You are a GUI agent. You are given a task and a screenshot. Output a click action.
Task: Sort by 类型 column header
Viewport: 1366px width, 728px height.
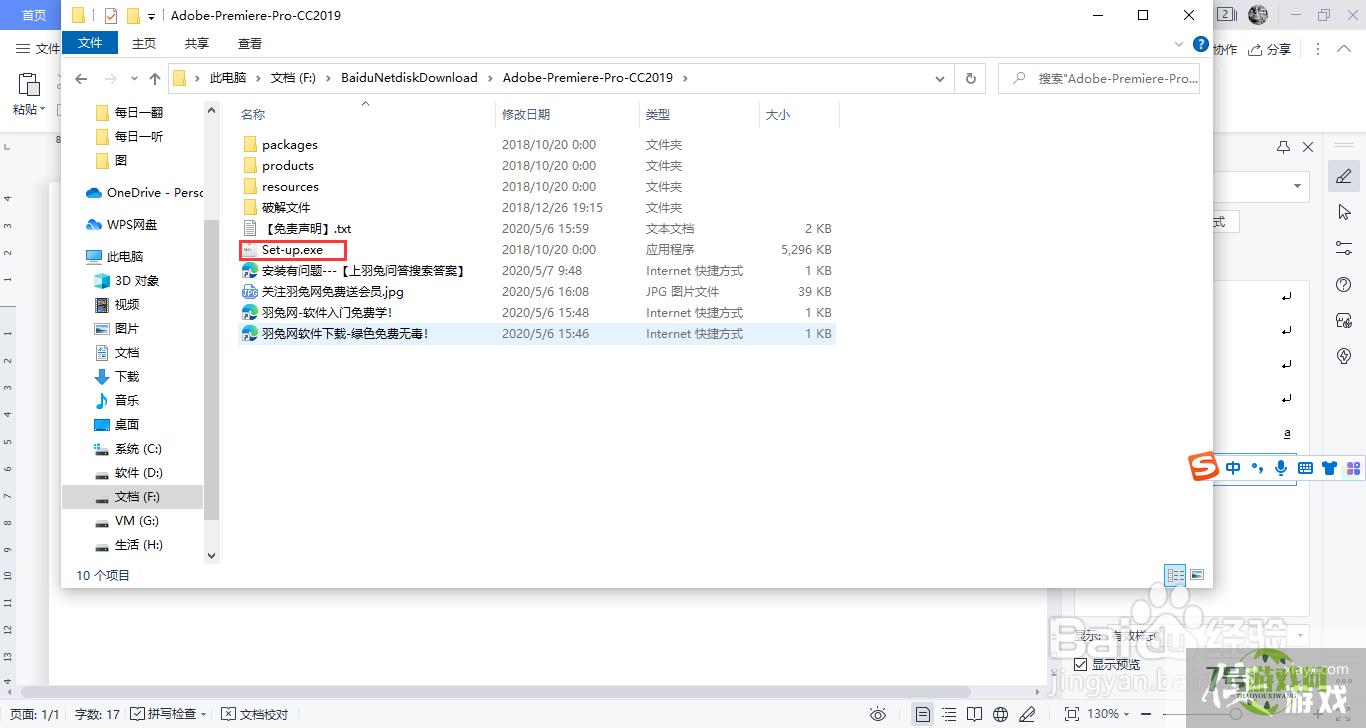click(699, 115)
